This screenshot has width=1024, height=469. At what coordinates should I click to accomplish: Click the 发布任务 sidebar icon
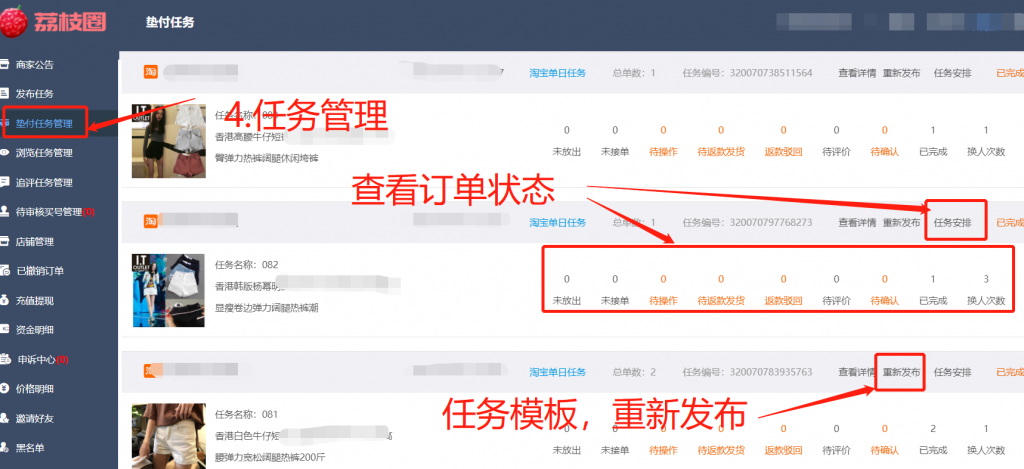pos(4,94)
